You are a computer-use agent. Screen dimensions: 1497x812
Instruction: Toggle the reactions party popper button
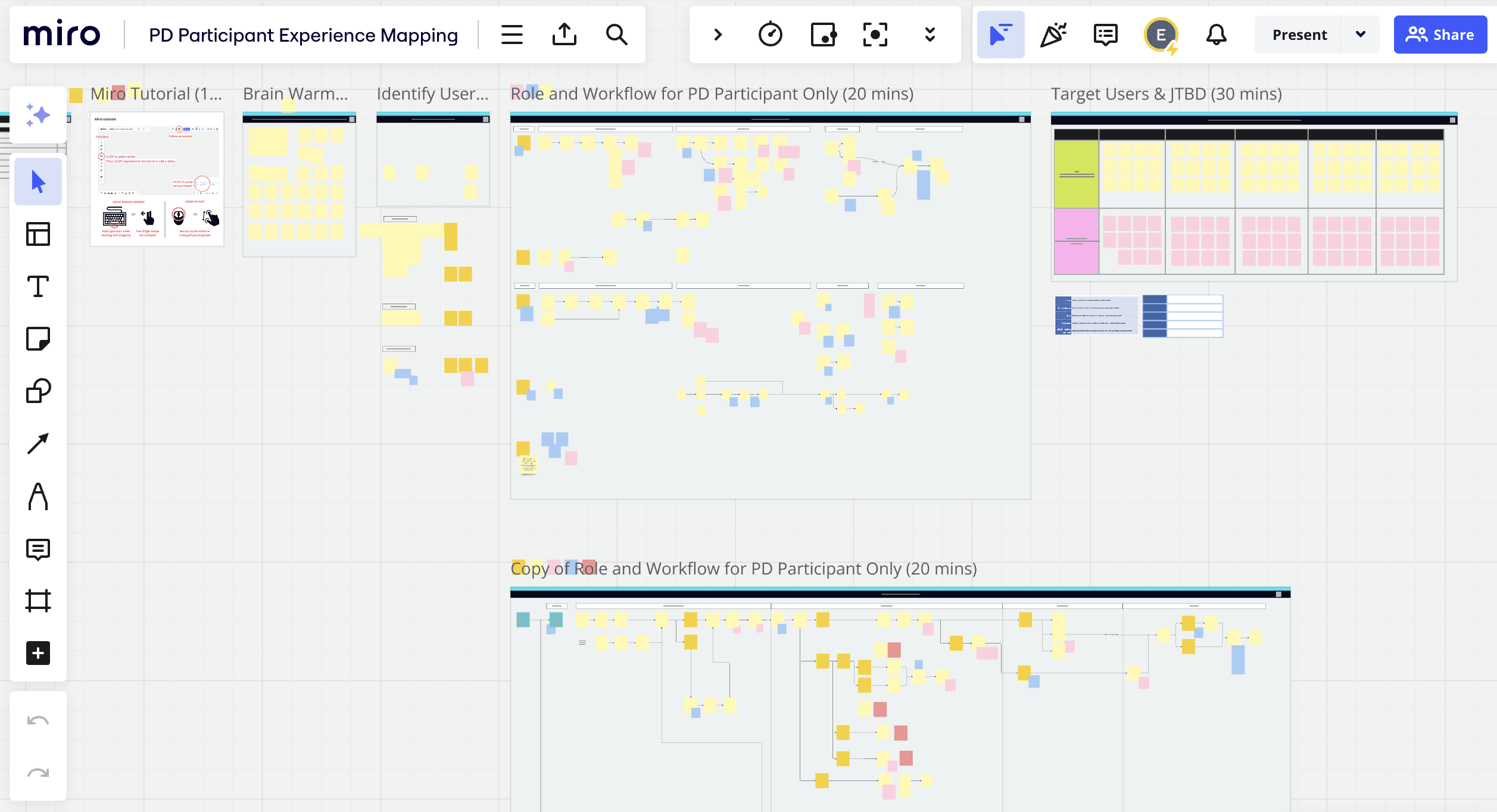pos(1053,35)
